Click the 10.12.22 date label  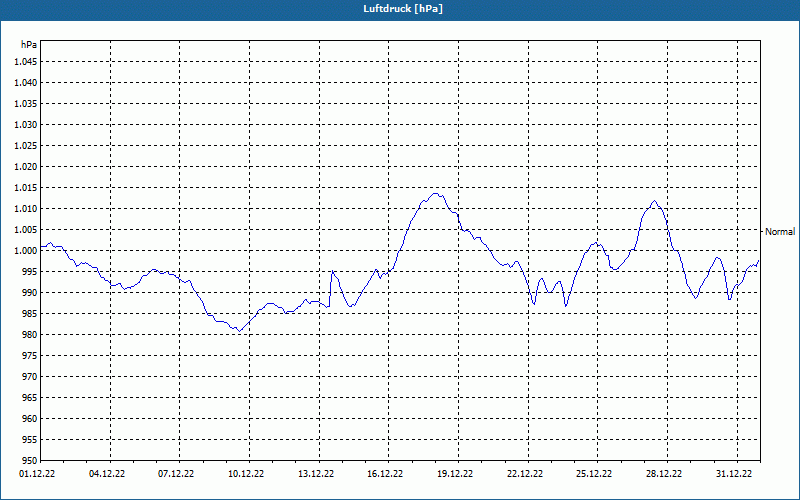click(x=246, y=473)
